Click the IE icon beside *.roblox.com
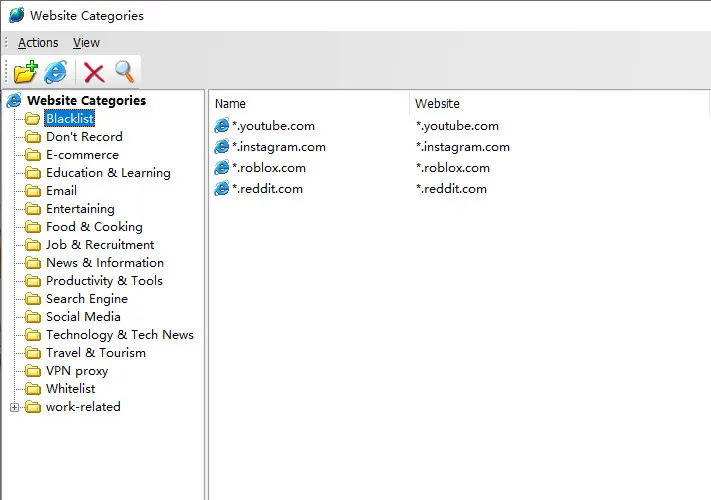711x500 pixels. click(x=221, y=168)
